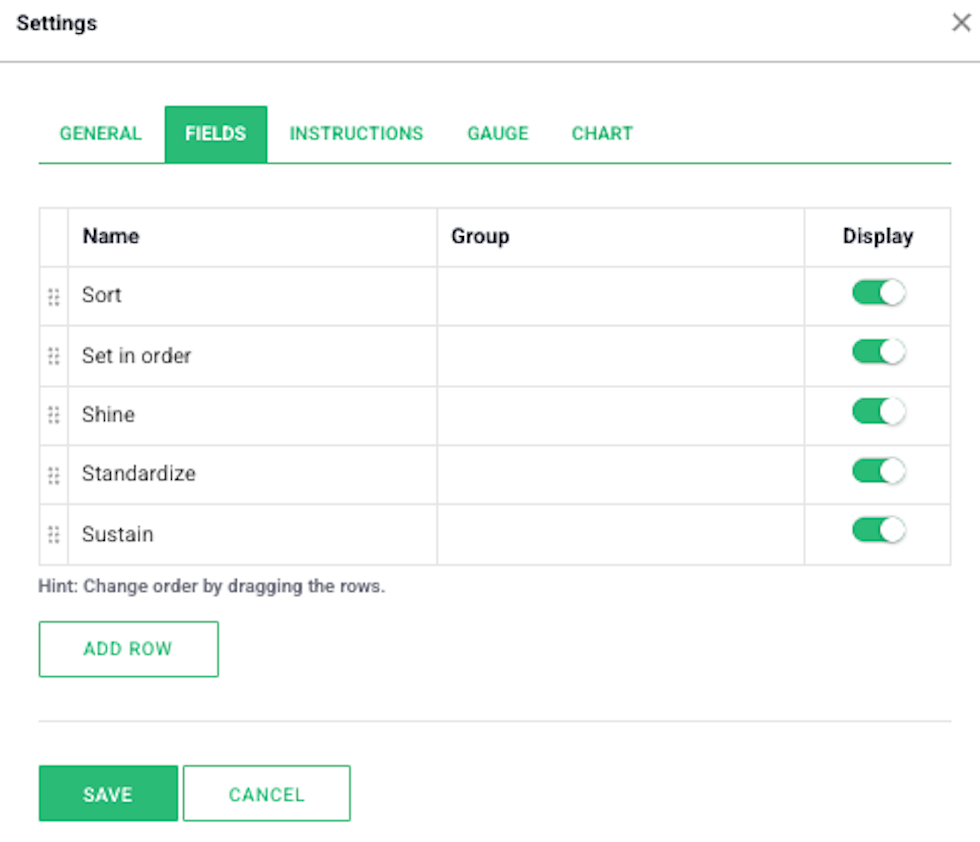Viewport: 980px width, 842px height.
Task: Click the Standardize row drag handle
Action: [x=54, y=476]
